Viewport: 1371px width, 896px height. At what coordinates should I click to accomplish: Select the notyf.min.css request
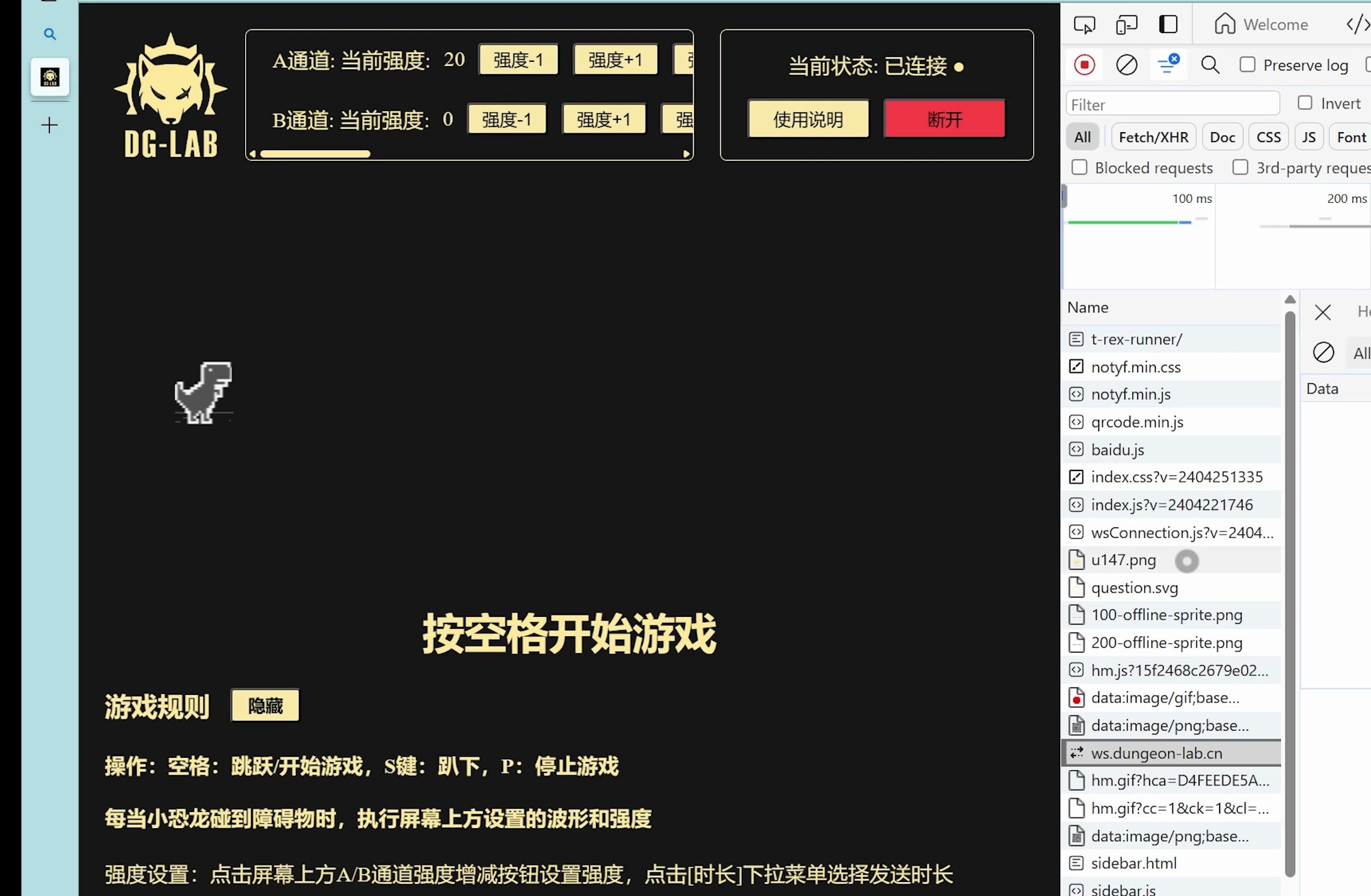coord(1171,367)
